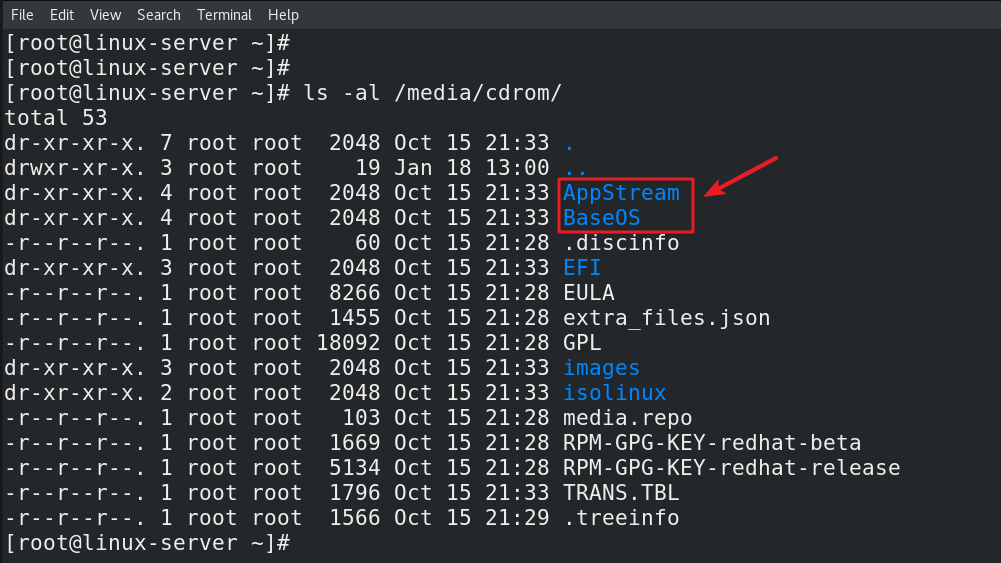
Task: Click the 'Jan 18 13:00' date entry
Action: coord(471,168)
